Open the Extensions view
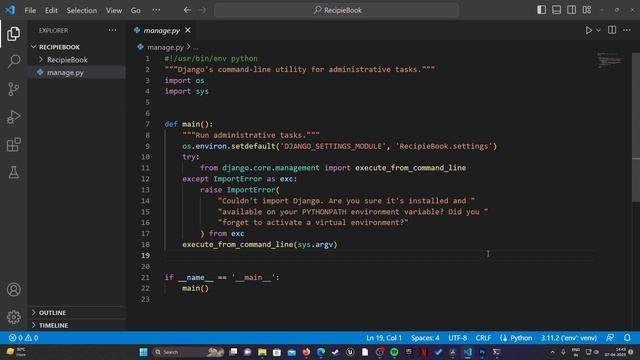This screenshot has height=360, width=640. 13,144
